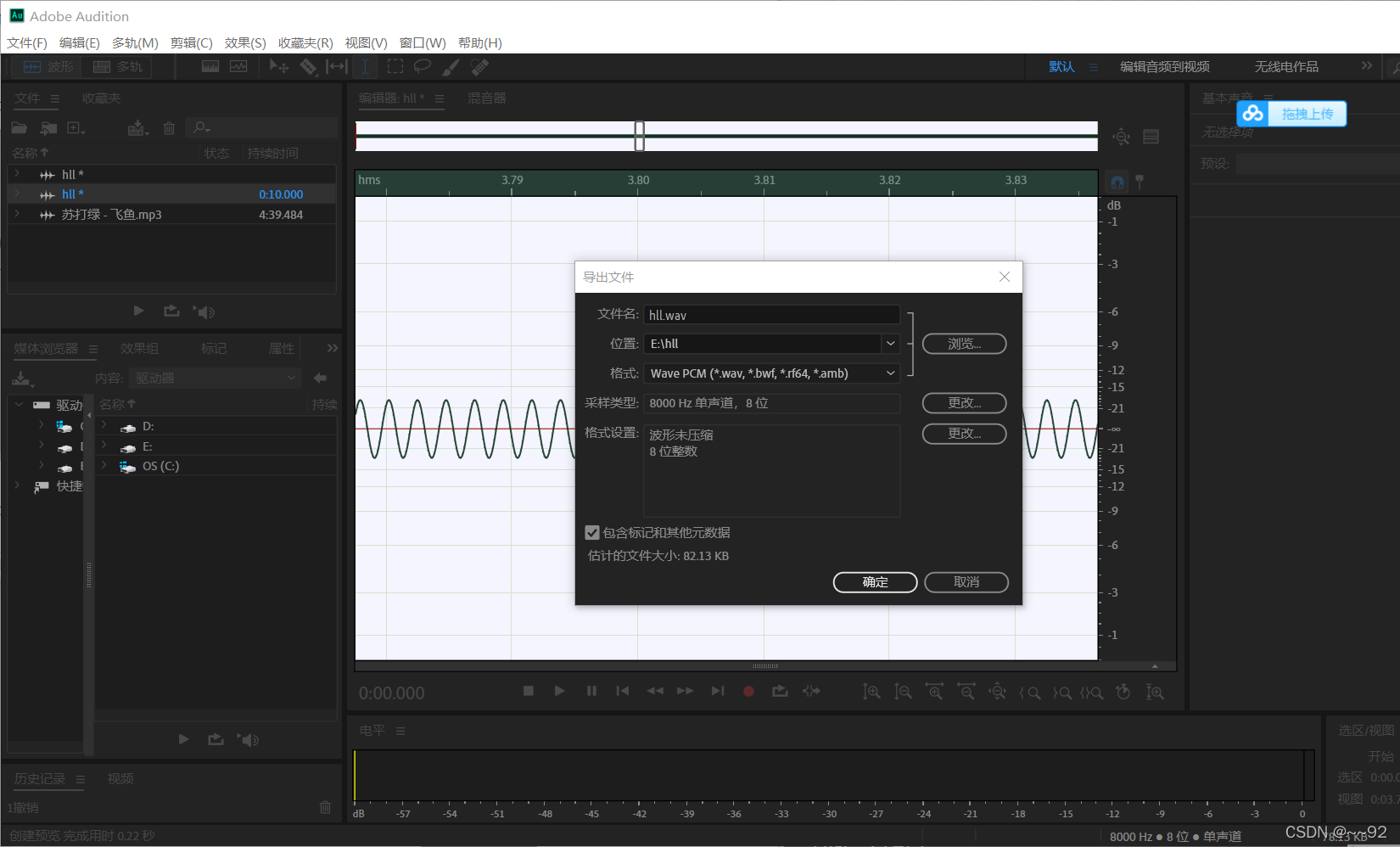Viewport: 1400px width, 847px height.
Task: Select the Paintbrush Selection tool
Action: 451,67
